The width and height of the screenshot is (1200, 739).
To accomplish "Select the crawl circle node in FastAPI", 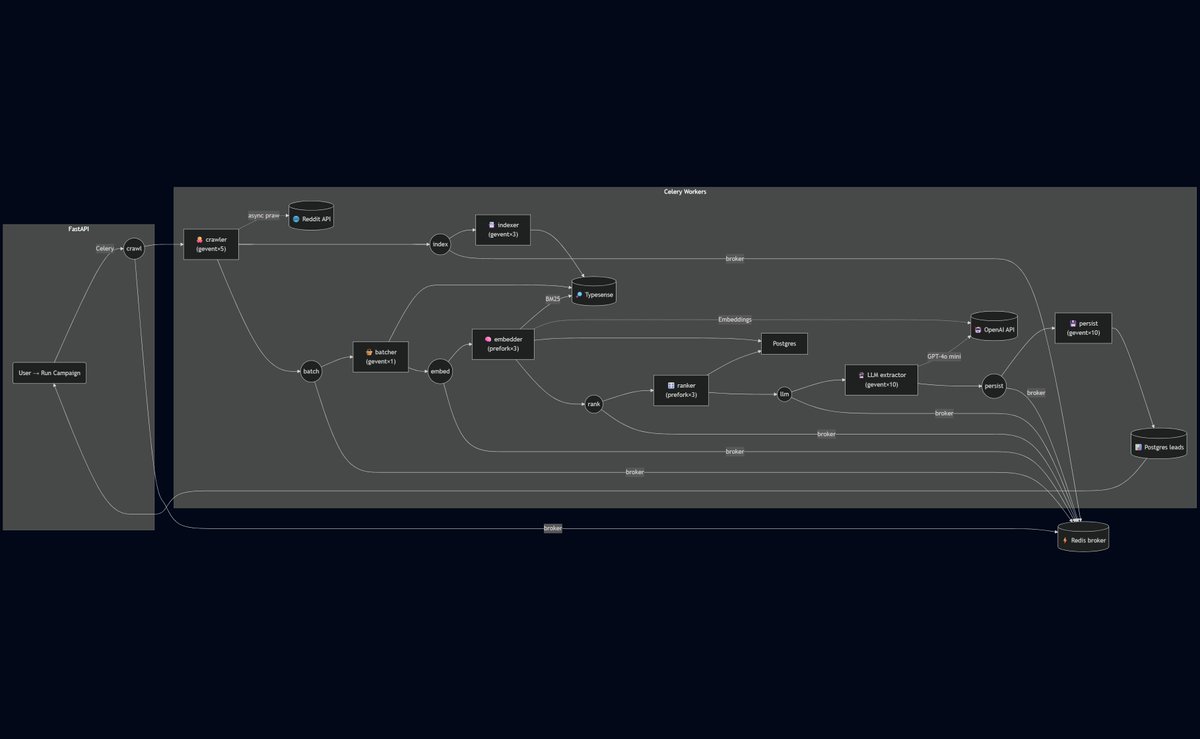I will coord(134,248).
